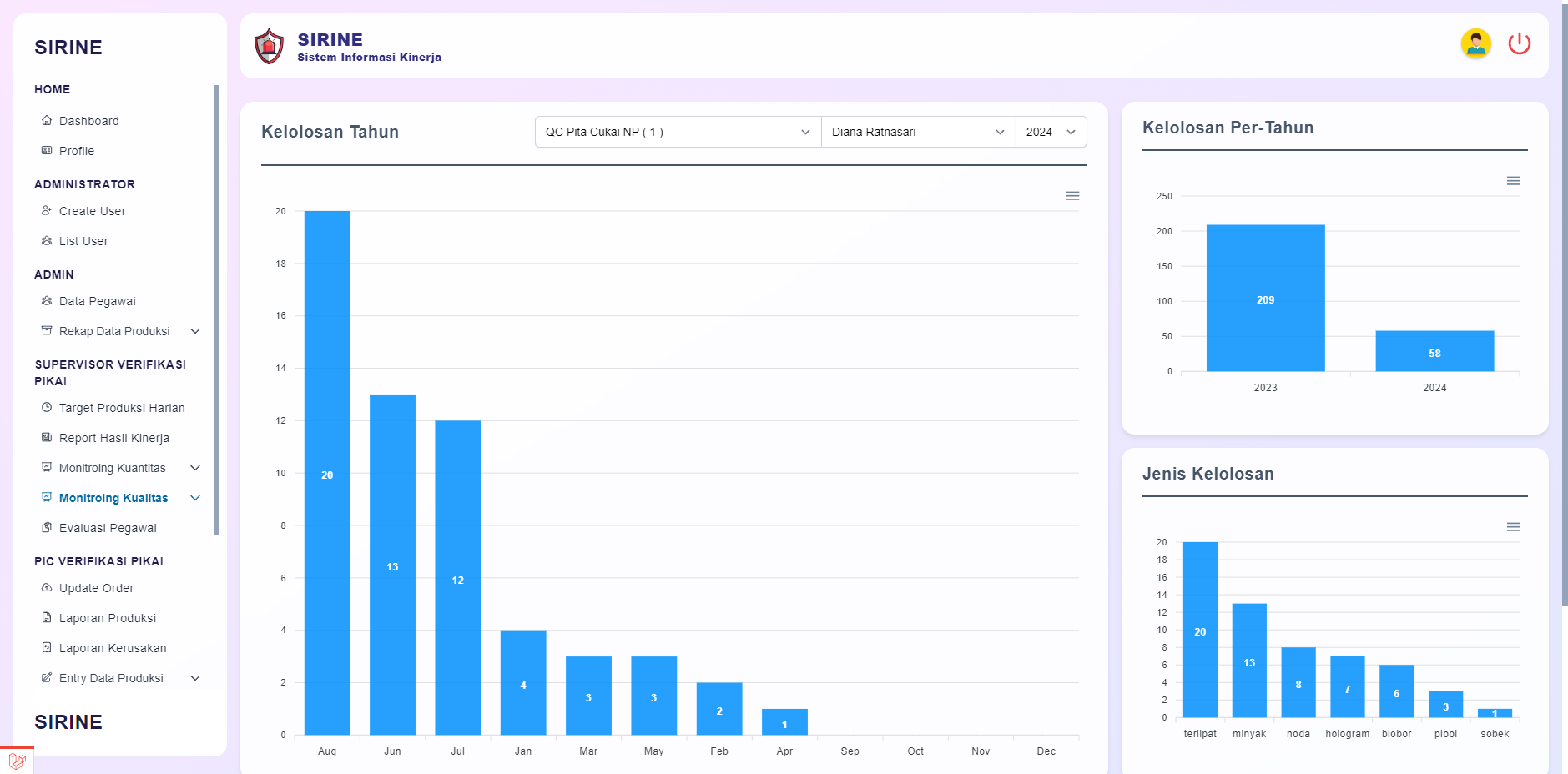Click the Aug bar in Kelolosan Tahun chart
This screenshot has height=774, width=1568.
click(327, 472)
